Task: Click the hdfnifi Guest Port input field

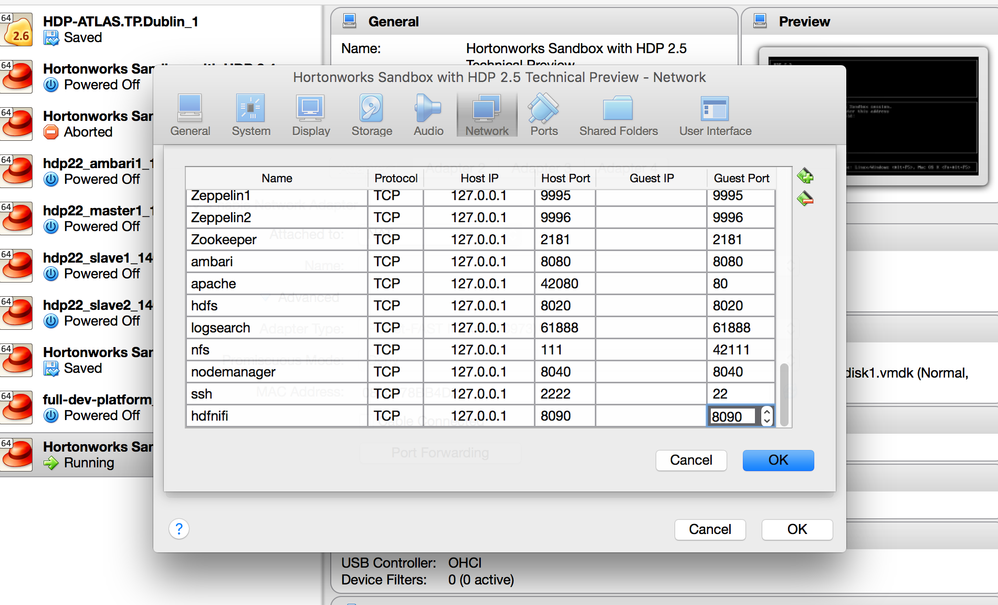Action: pos(733,416)
